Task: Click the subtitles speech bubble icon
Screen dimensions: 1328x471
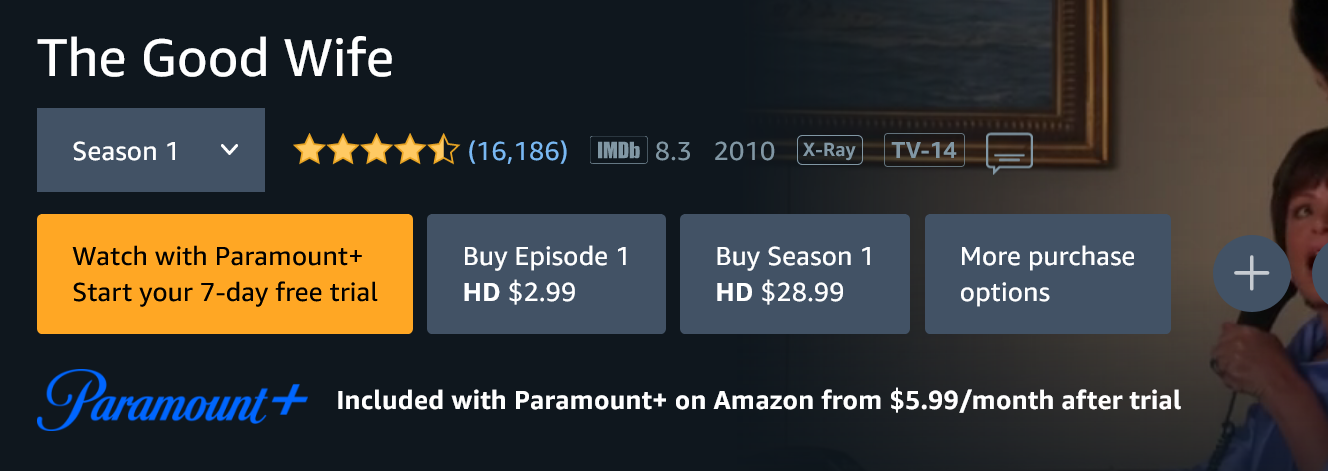Action: click(1009, 154)
